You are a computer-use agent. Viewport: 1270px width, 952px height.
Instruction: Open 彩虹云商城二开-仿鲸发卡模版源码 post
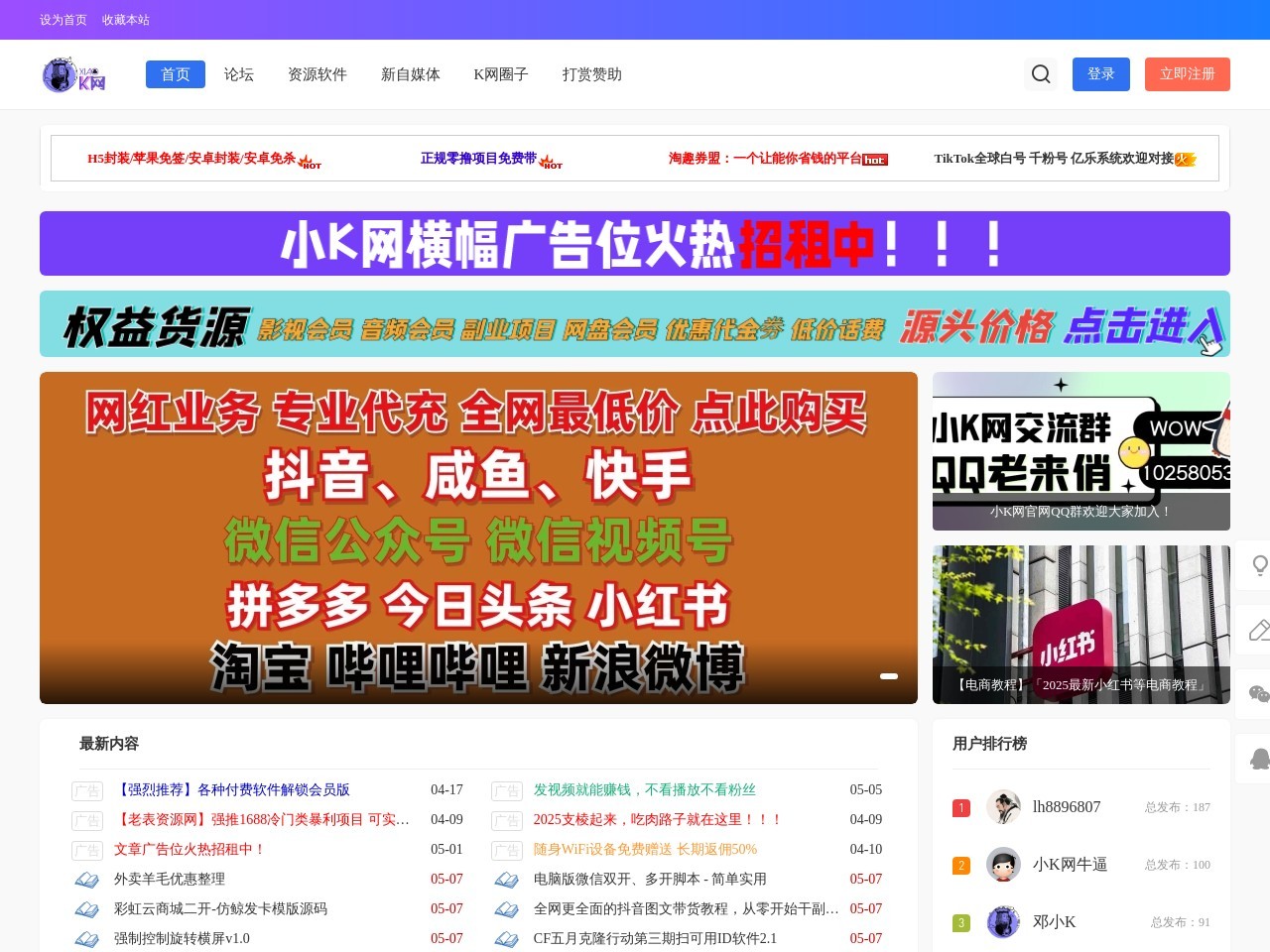coord(220,909)
